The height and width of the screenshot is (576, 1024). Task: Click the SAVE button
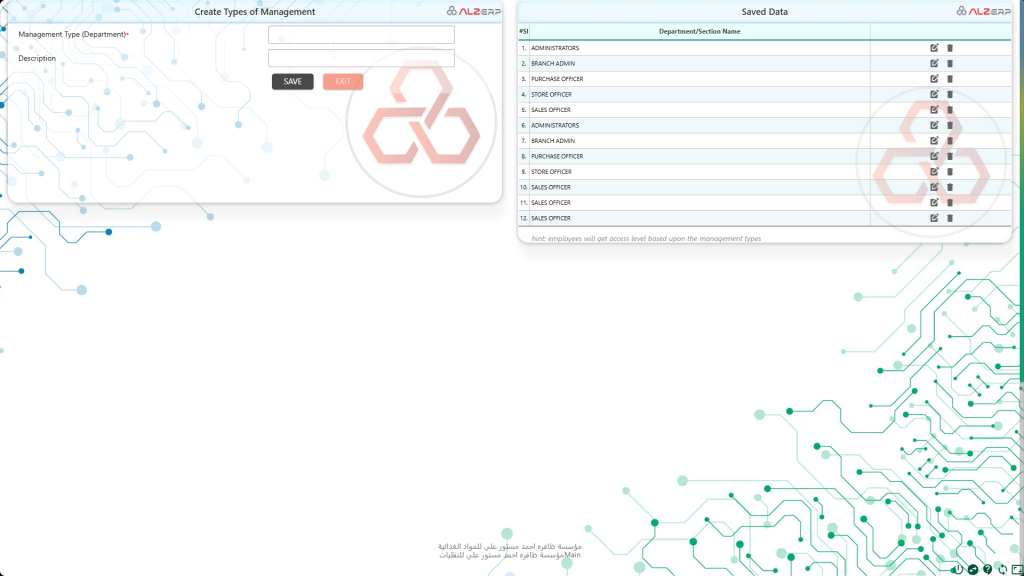[x=293, y=82]
